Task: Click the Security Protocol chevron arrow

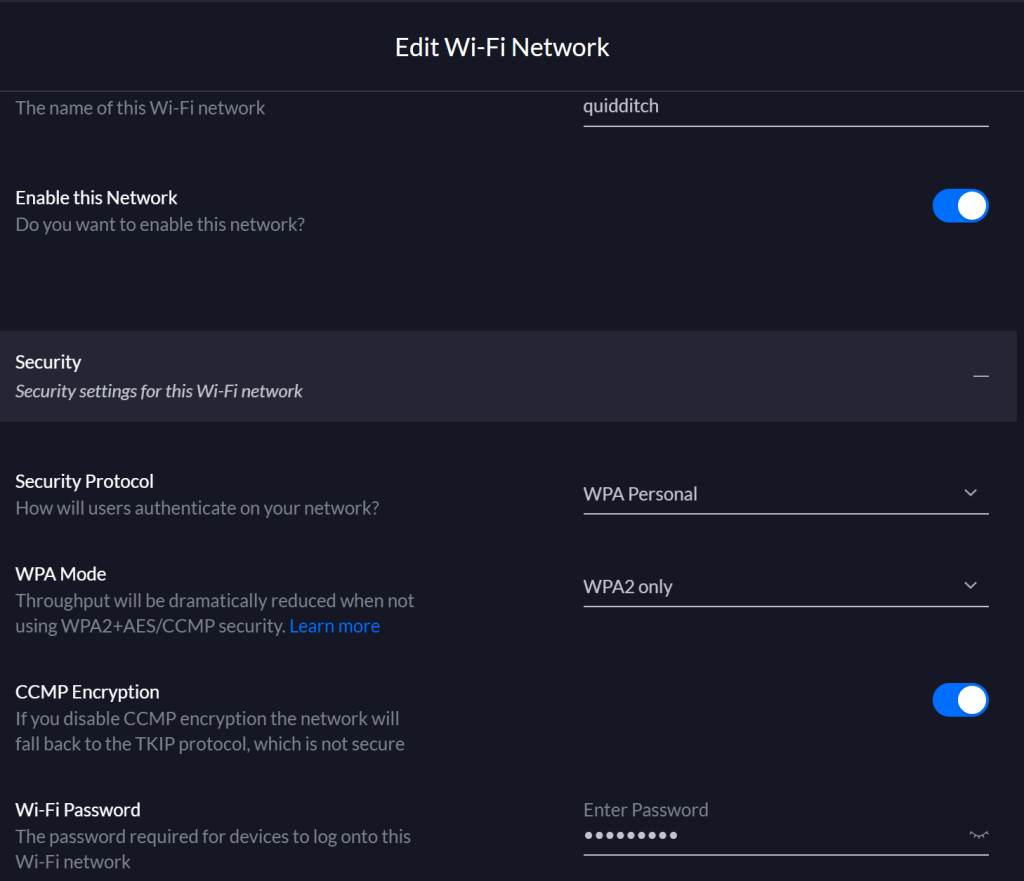Action: pyautogui.click(x=970, y=493)
